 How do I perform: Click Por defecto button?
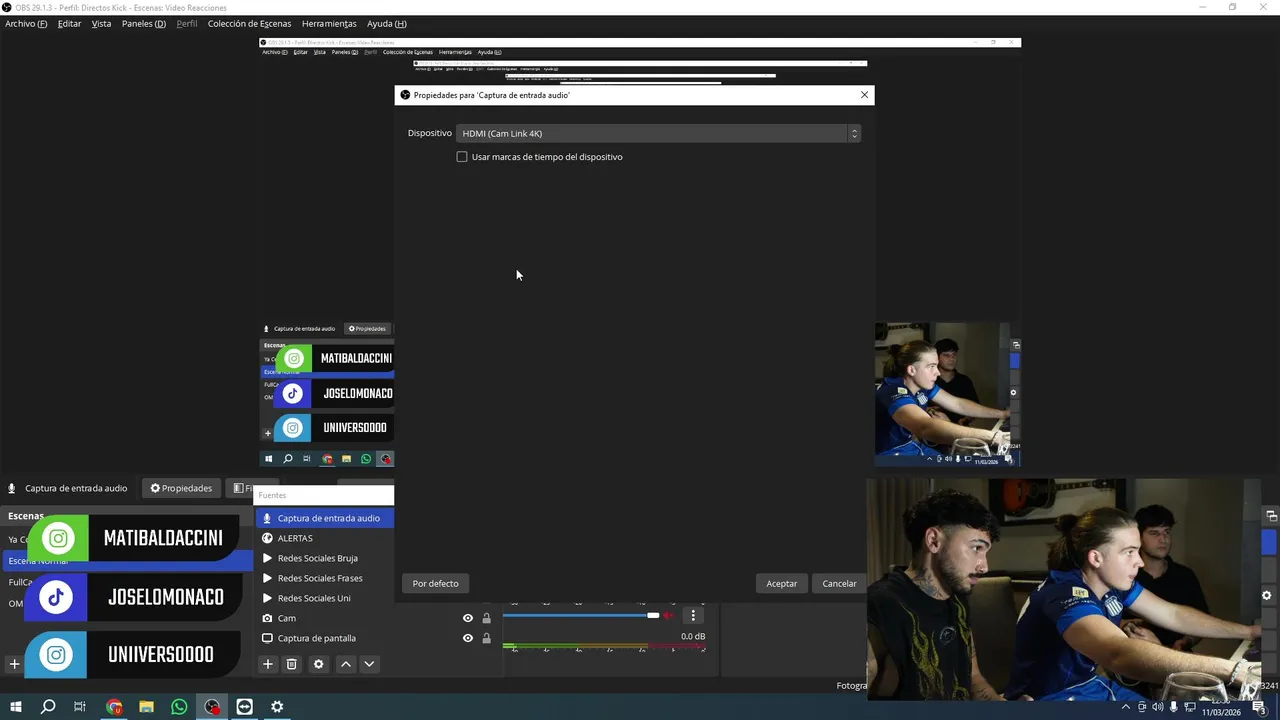[436, 583]
